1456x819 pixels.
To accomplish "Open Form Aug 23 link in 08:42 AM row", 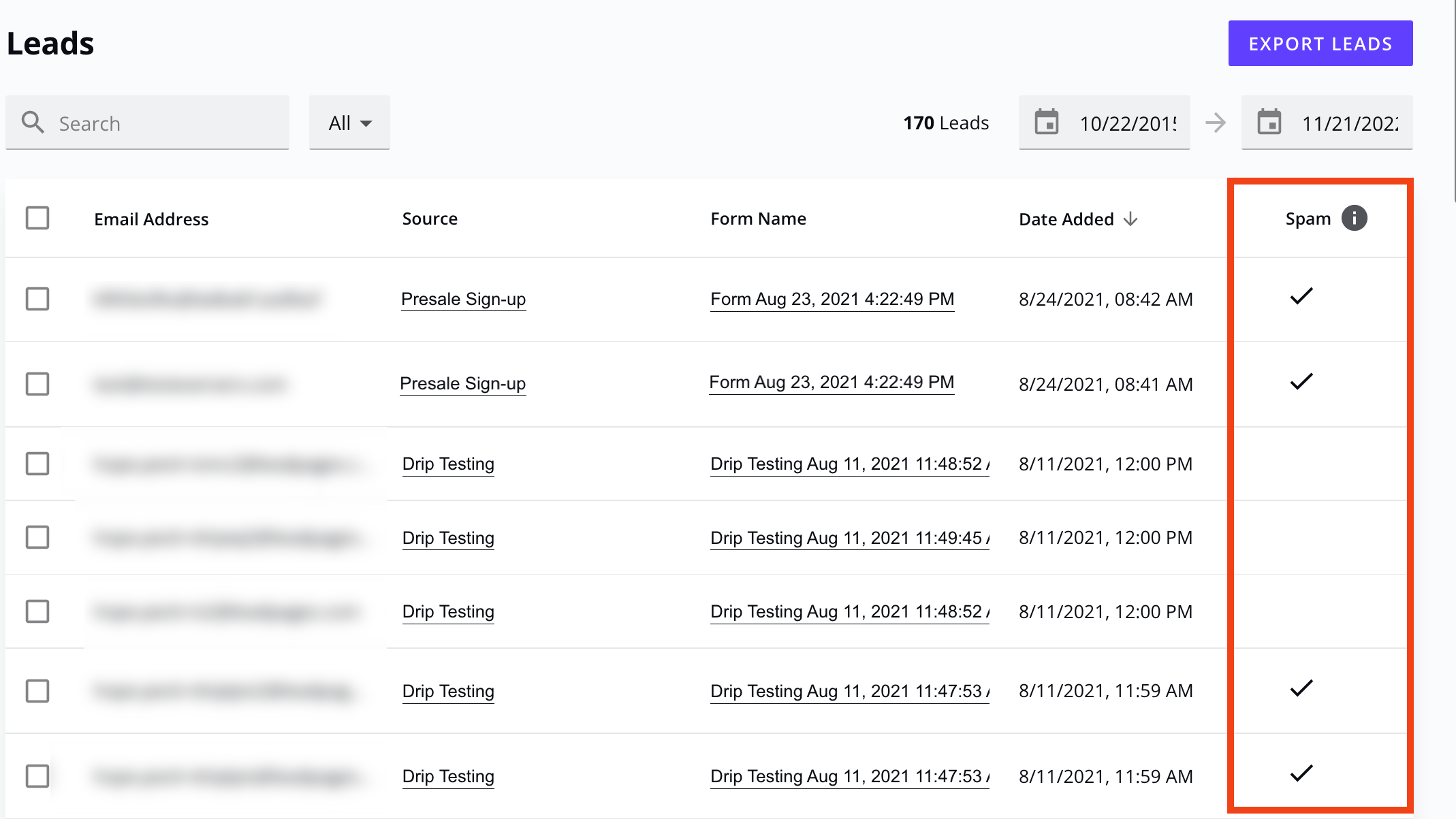I will click(832, 299).
